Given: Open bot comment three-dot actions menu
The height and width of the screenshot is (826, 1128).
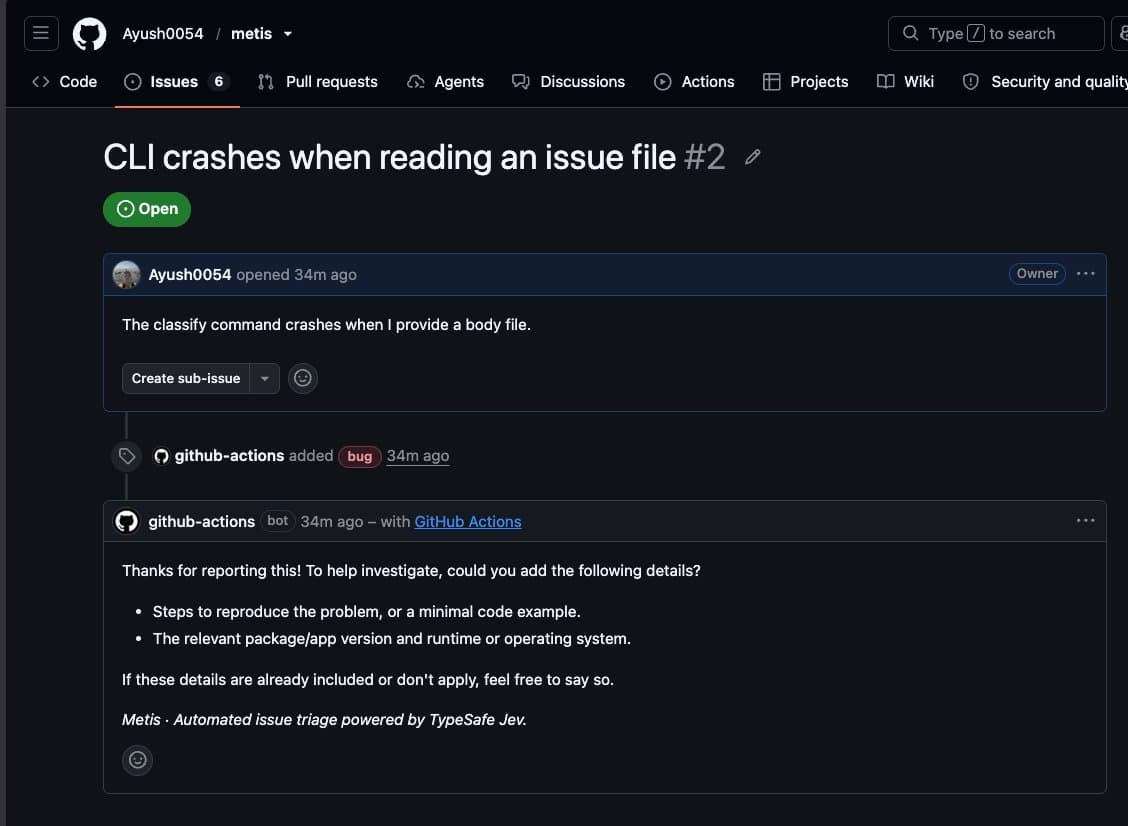Looking at the screenshot, I should click(x=1086, y=520).
